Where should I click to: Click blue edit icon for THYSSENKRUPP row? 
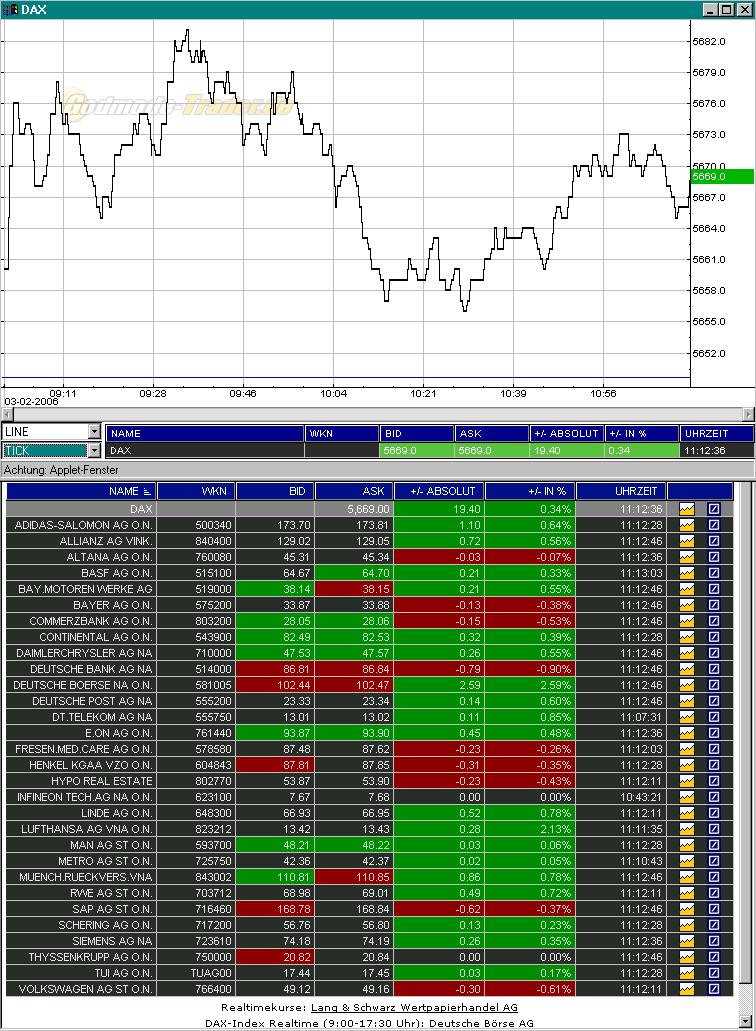click(714, 957)
